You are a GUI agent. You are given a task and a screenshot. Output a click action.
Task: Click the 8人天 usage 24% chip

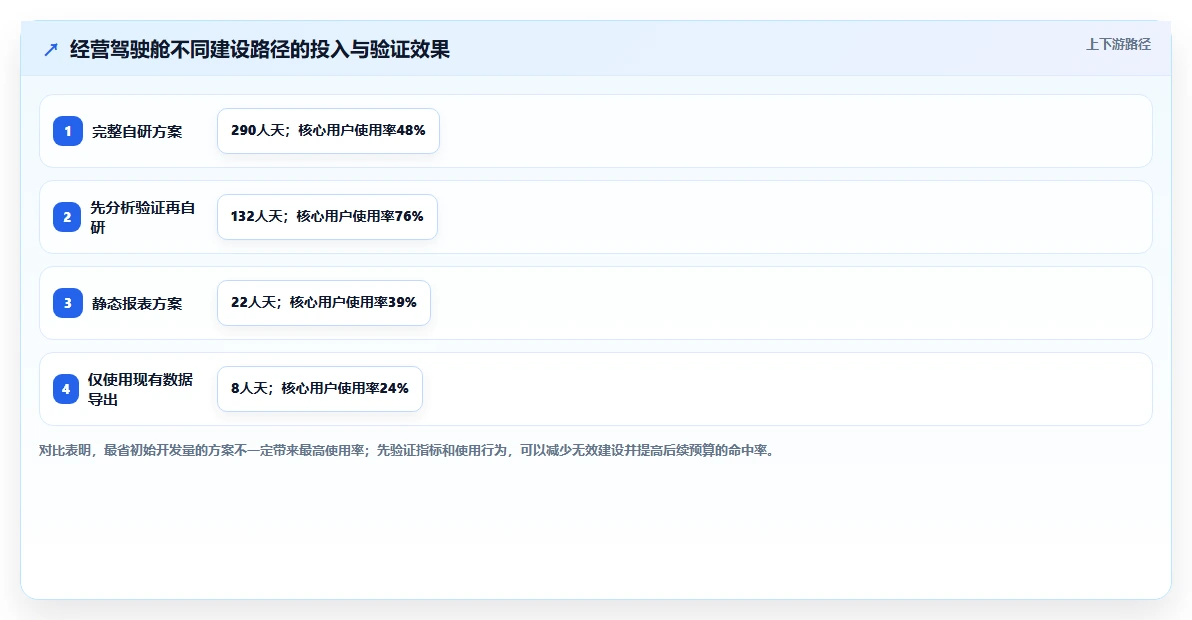point(319,388)
